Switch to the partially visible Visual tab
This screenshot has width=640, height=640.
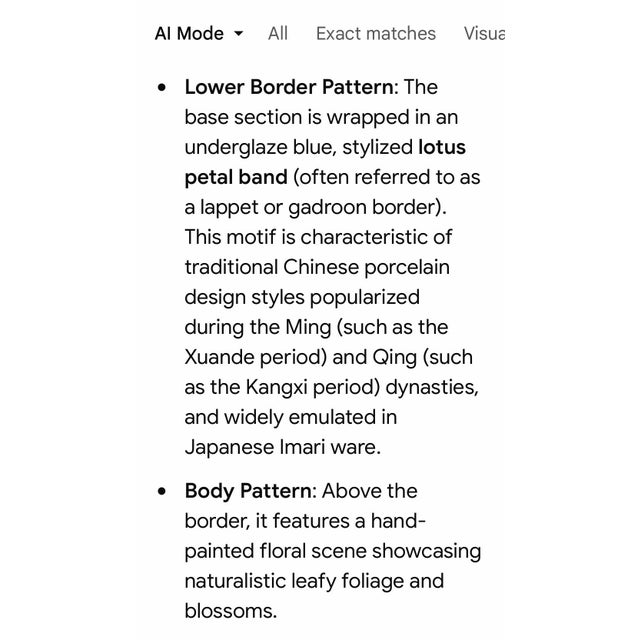point(484,33)
